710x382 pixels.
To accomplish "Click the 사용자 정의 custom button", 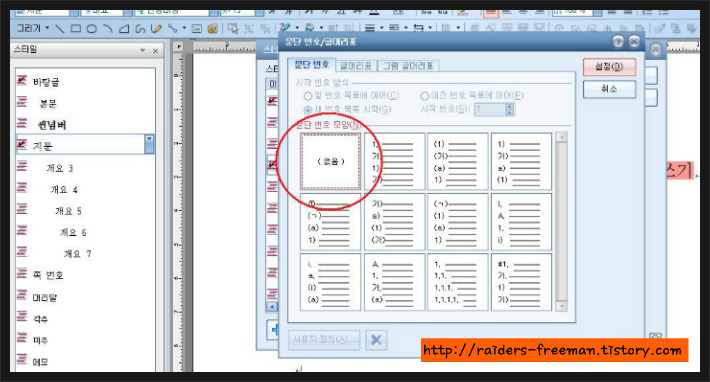I will coord(324,339).
